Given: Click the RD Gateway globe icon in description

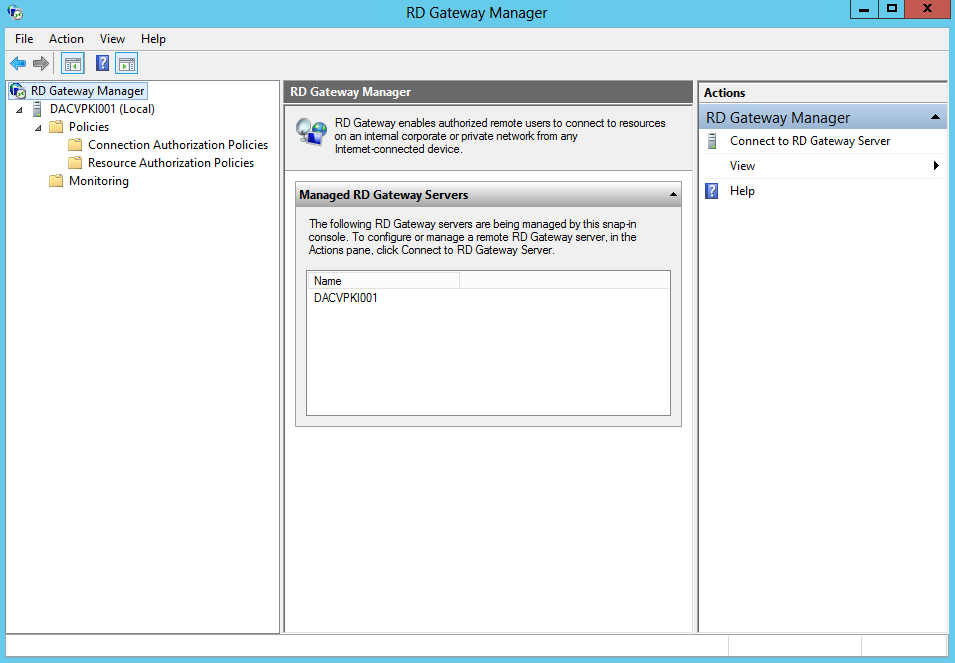Looking at the screenshot, I should pos(311,132).
